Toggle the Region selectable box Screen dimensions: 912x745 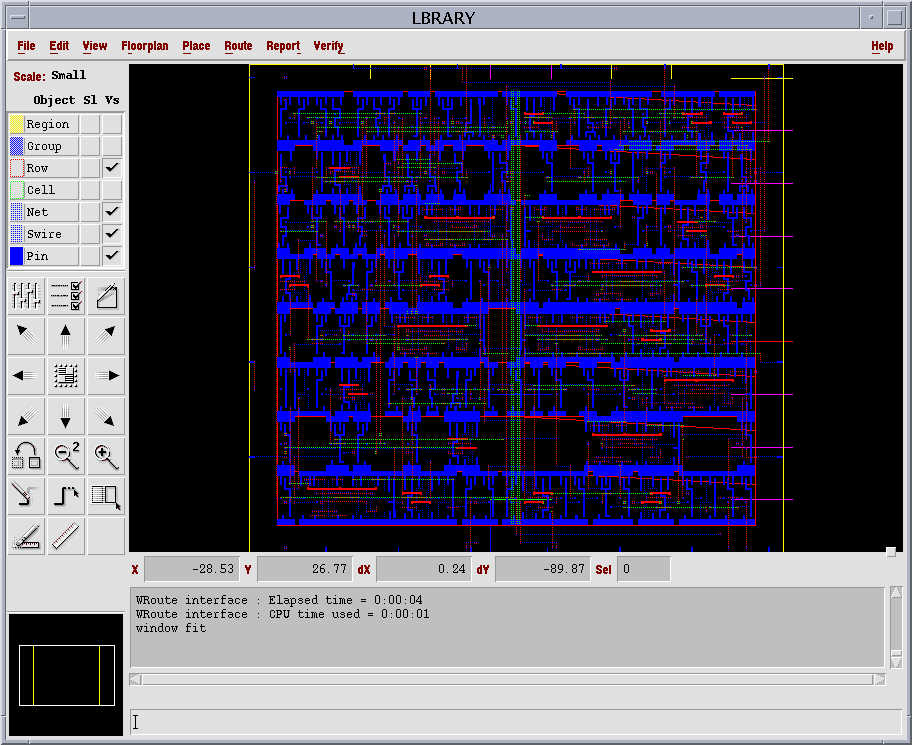click(90, 124)
